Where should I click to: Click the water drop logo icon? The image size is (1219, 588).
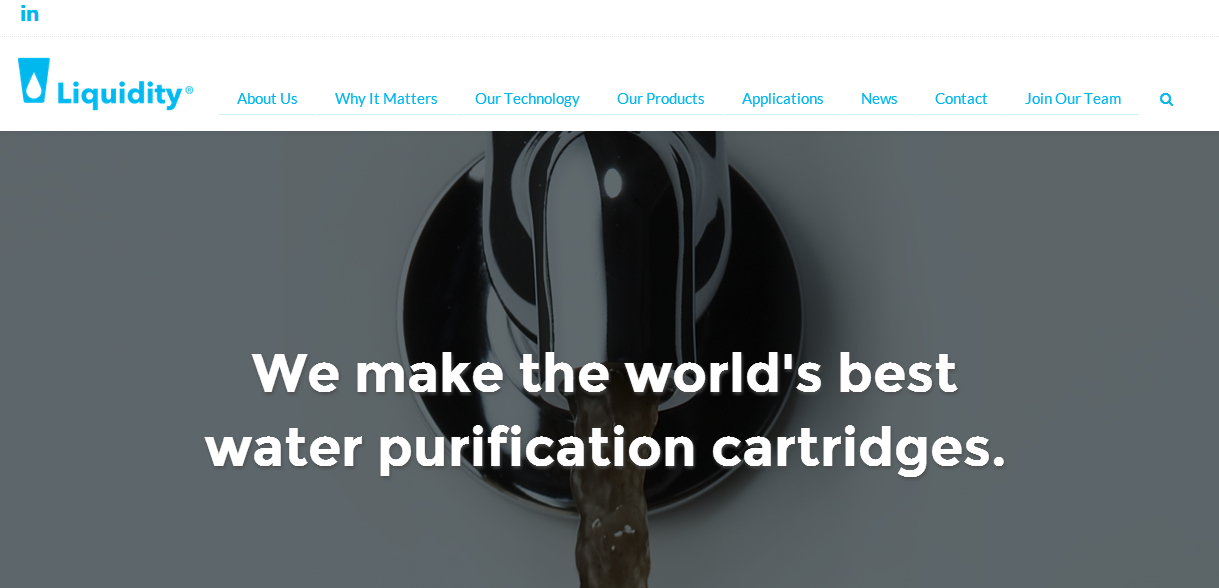click(x=34, y=82)
